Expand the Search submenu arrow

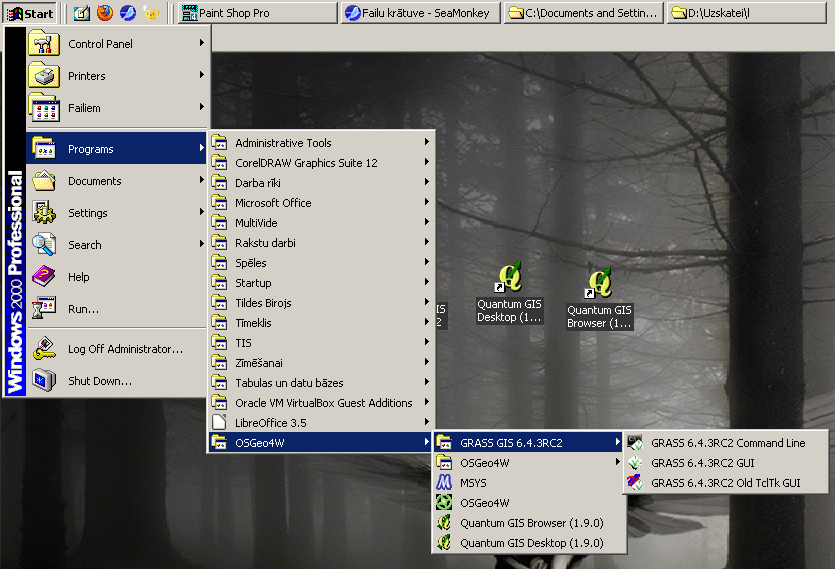click(x=201, y=243)
